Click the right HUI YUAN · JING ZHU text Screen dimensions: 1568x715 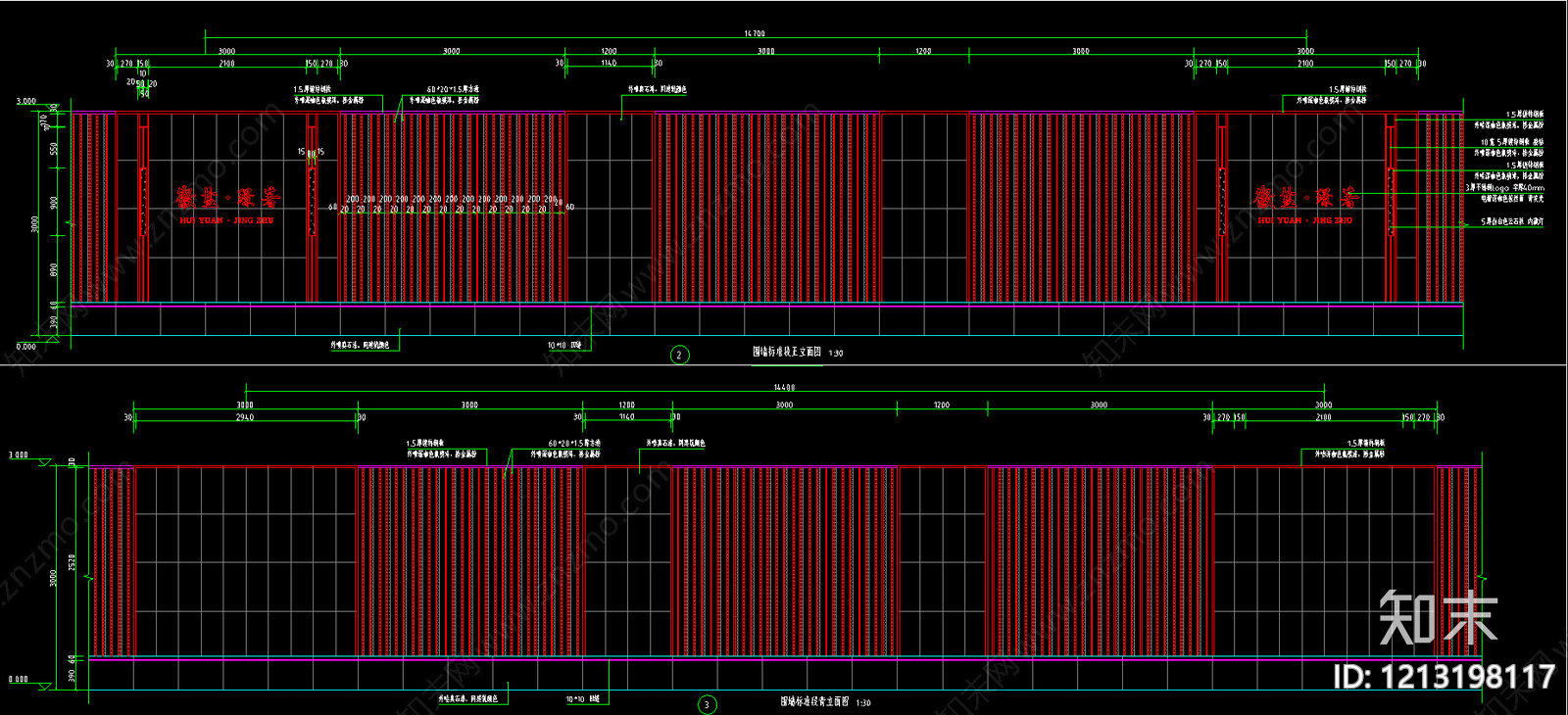(1305, 221)
